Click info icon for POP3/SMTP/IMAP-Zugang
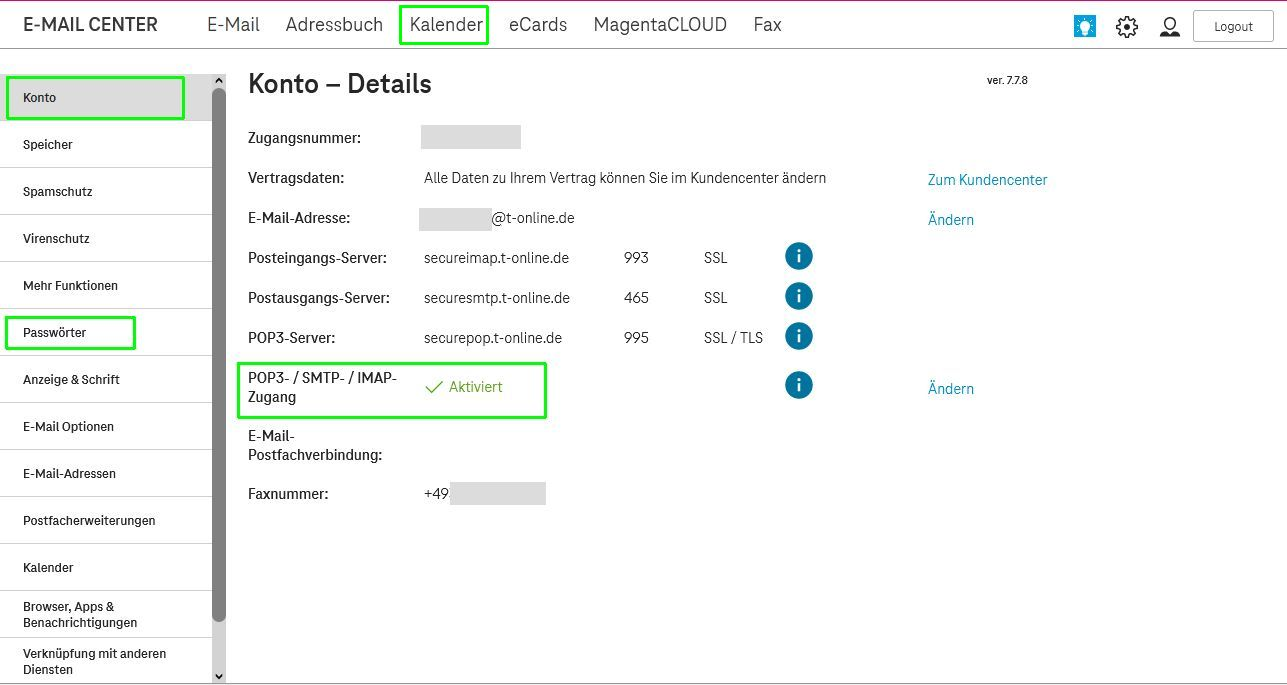The height and width of the screenshot is (685, 1287). tap(798, 385)
